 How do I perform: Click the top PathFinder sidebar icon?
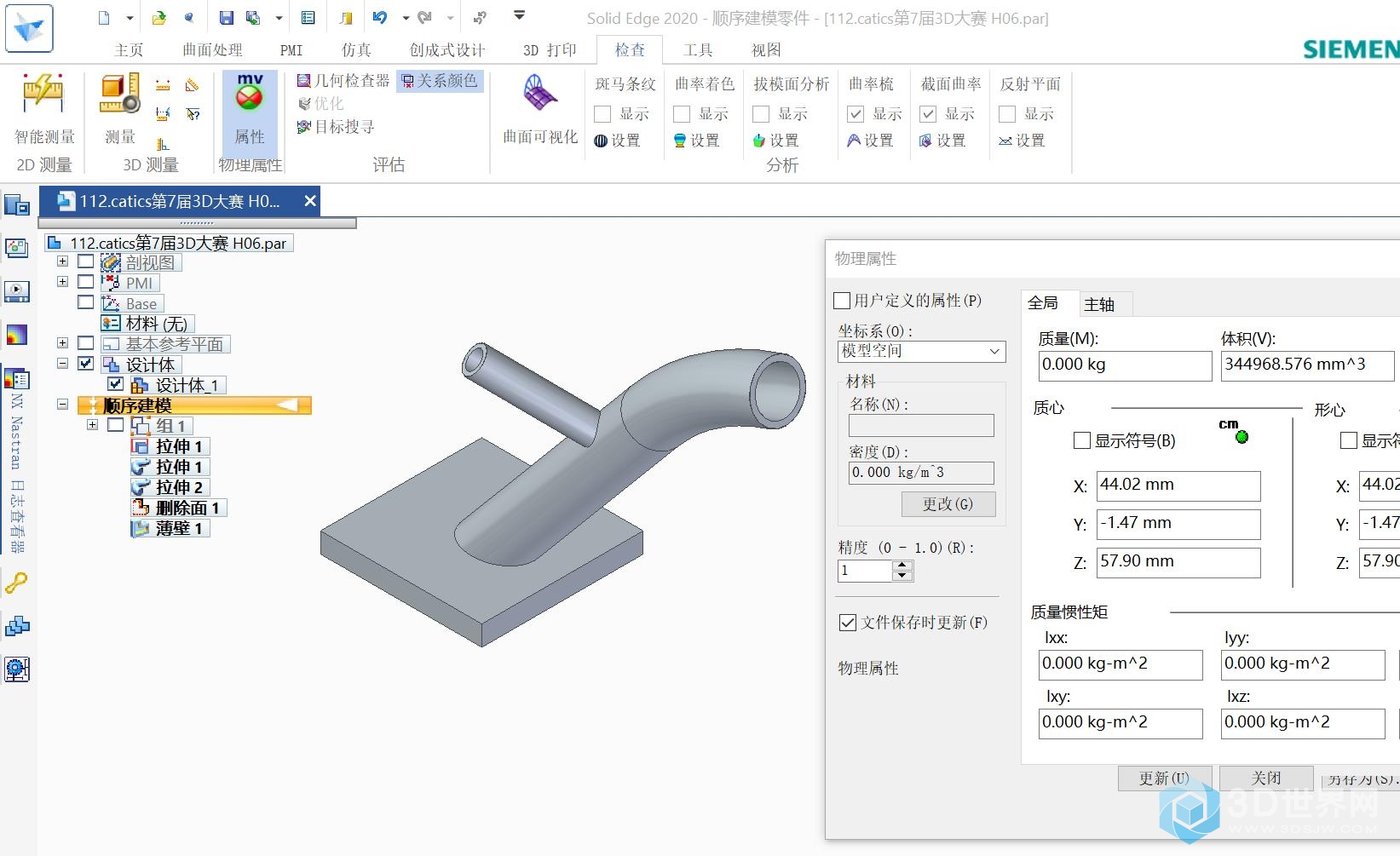(x=17, y=205)
